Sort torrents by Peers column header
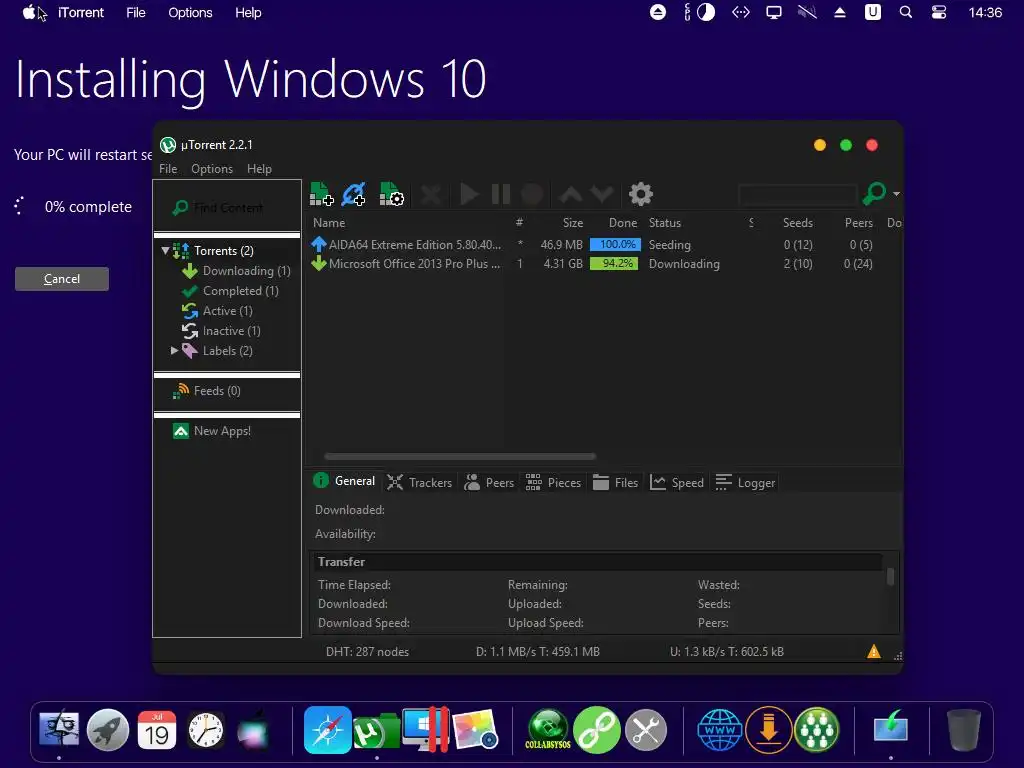 (858, 223)
